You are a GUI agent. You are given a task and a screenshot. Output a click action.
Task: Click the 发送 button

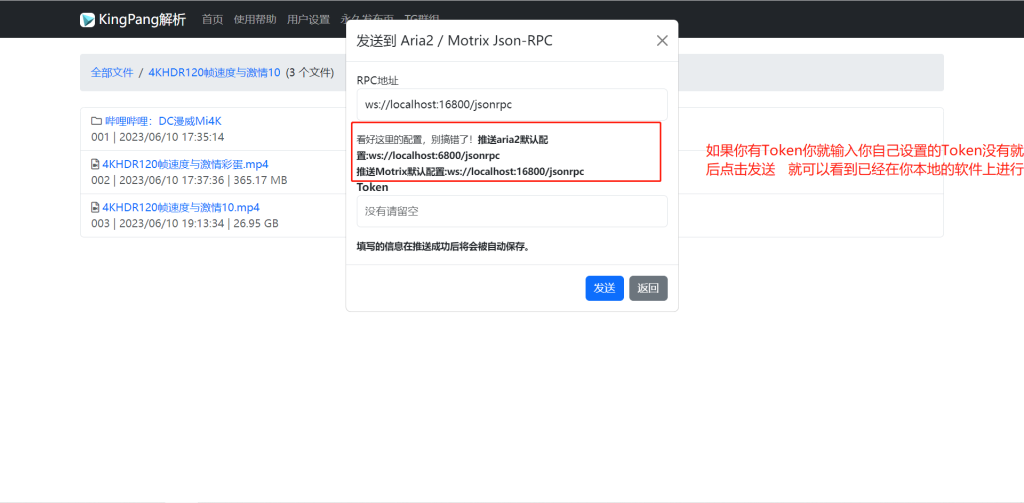coord(604,288)
